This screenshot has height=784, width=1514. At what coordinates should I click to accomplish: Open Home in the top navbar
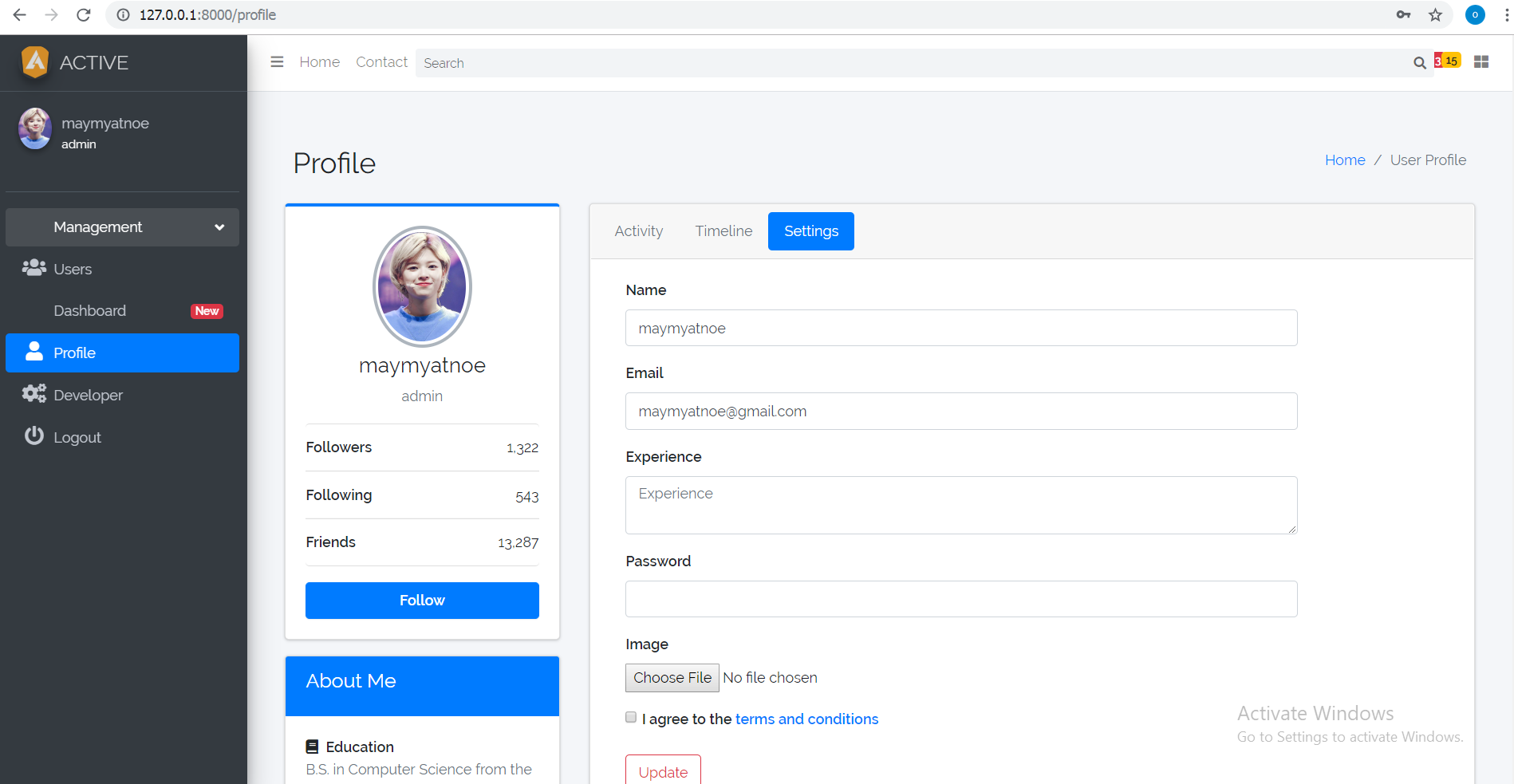coord(320,62)
